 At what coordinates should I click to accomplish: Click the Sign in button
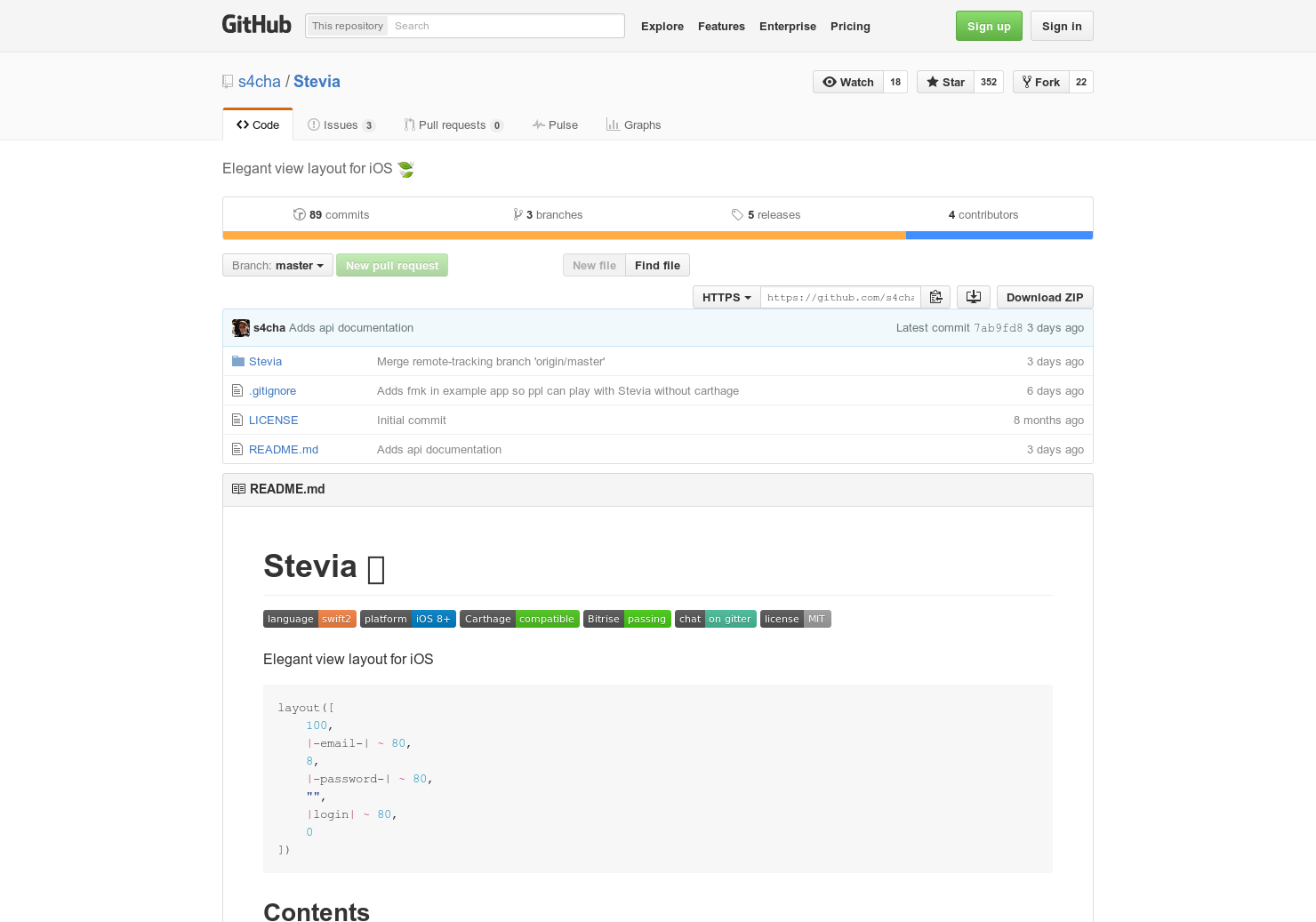click(1062, 26)
